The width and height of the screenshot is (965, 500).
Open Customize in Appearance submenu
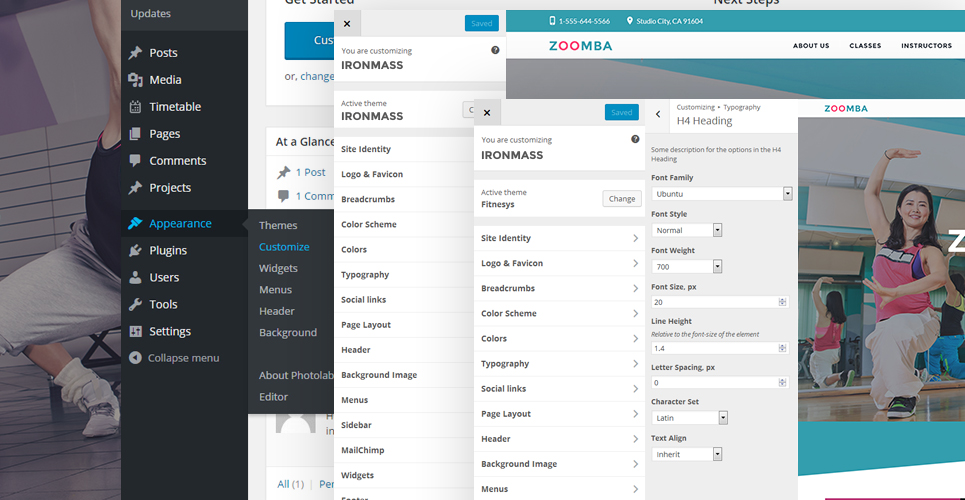click(x=284, y=247)
